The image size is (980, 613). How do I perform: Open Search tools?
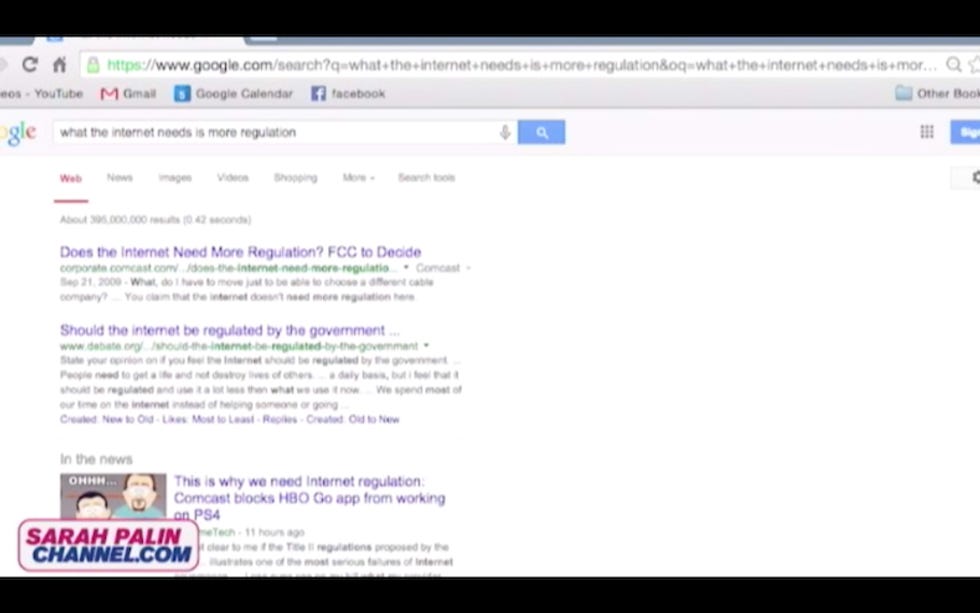tap(426, 178)
